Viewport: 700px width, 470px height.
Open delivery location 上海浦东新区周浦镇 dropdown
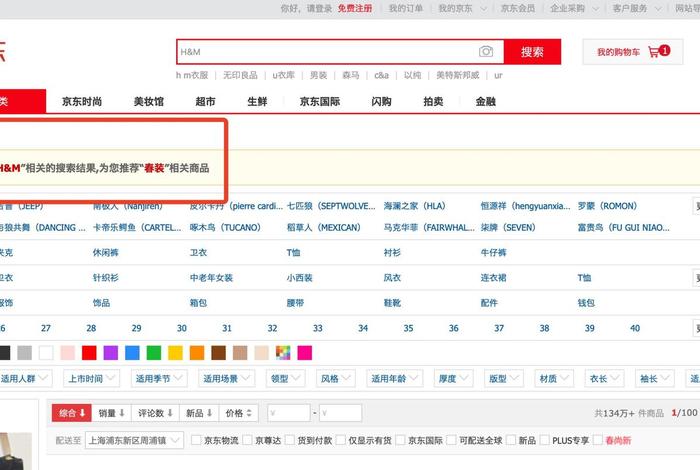134,440
